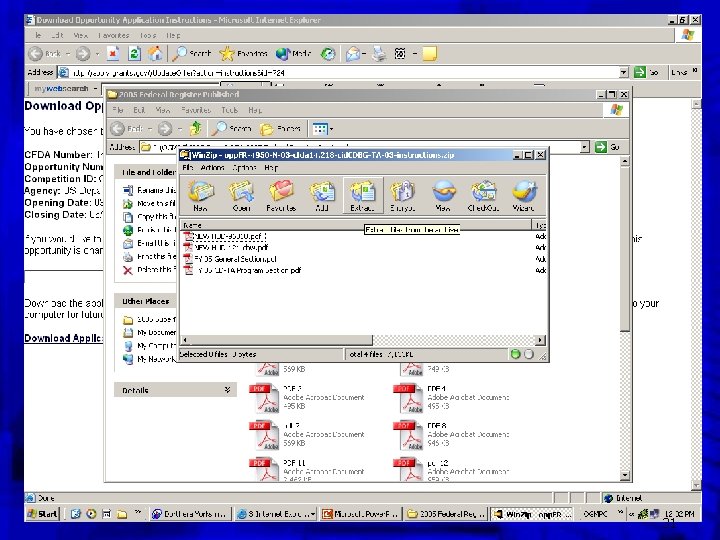Click Download Application link on web page
The image size is (720, 540).
point(63,338)
